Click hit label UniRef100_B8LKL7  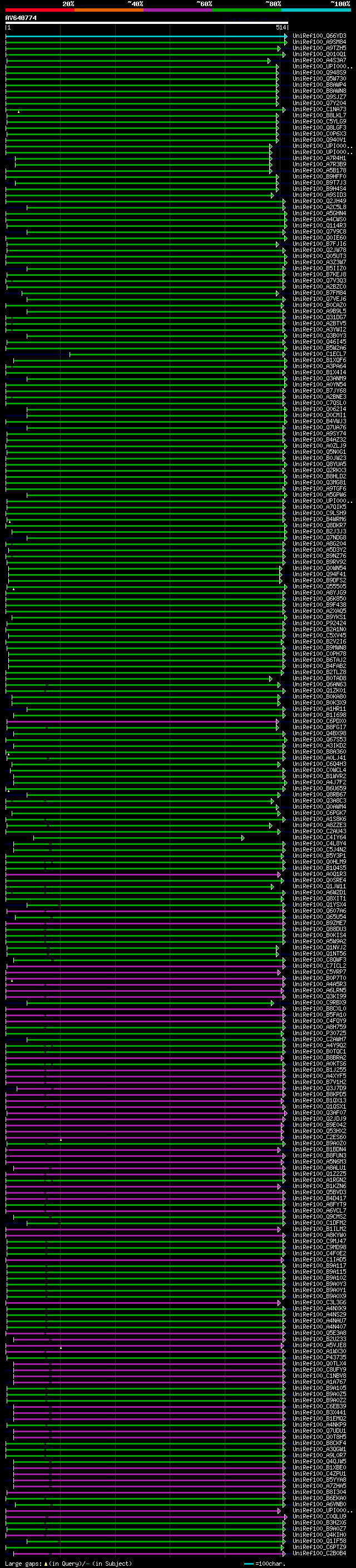[x=319, y=116]
